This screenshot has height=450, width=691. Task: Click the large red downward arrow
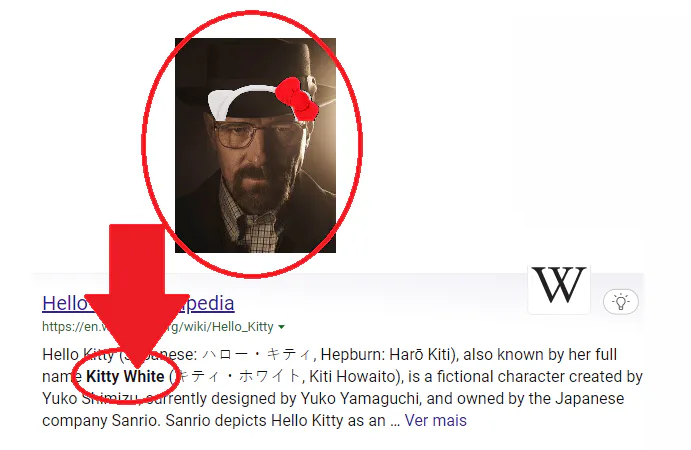pos(137,296)
